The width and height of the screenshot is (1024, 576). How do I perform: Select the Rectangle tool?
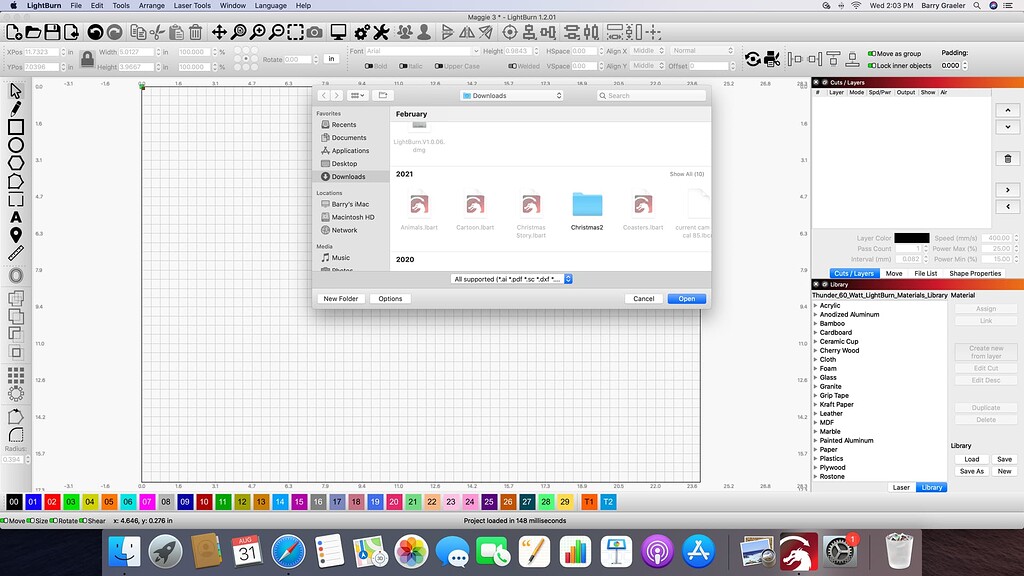point(16,127)
